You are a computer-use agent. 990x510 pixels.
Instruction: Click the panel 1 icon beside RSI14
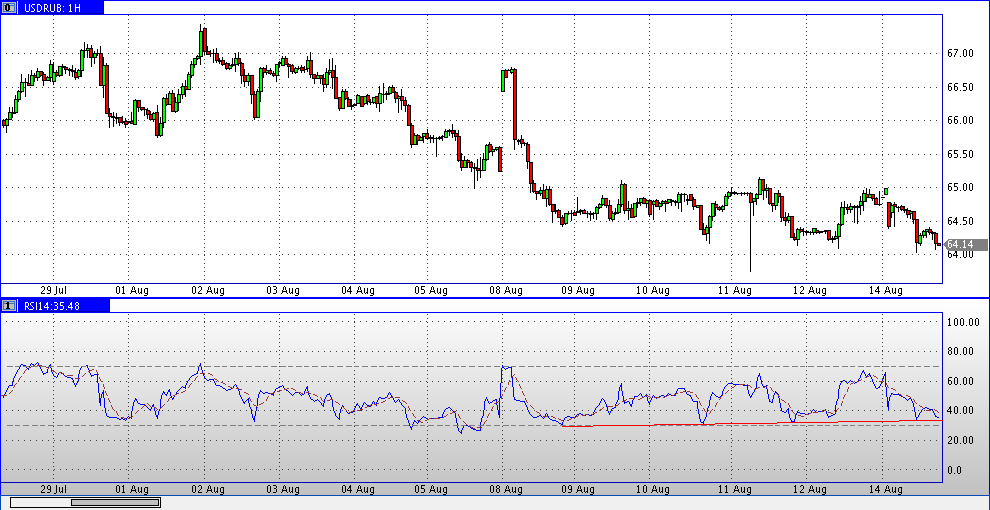pyautogui.click(x=9, y=305)
